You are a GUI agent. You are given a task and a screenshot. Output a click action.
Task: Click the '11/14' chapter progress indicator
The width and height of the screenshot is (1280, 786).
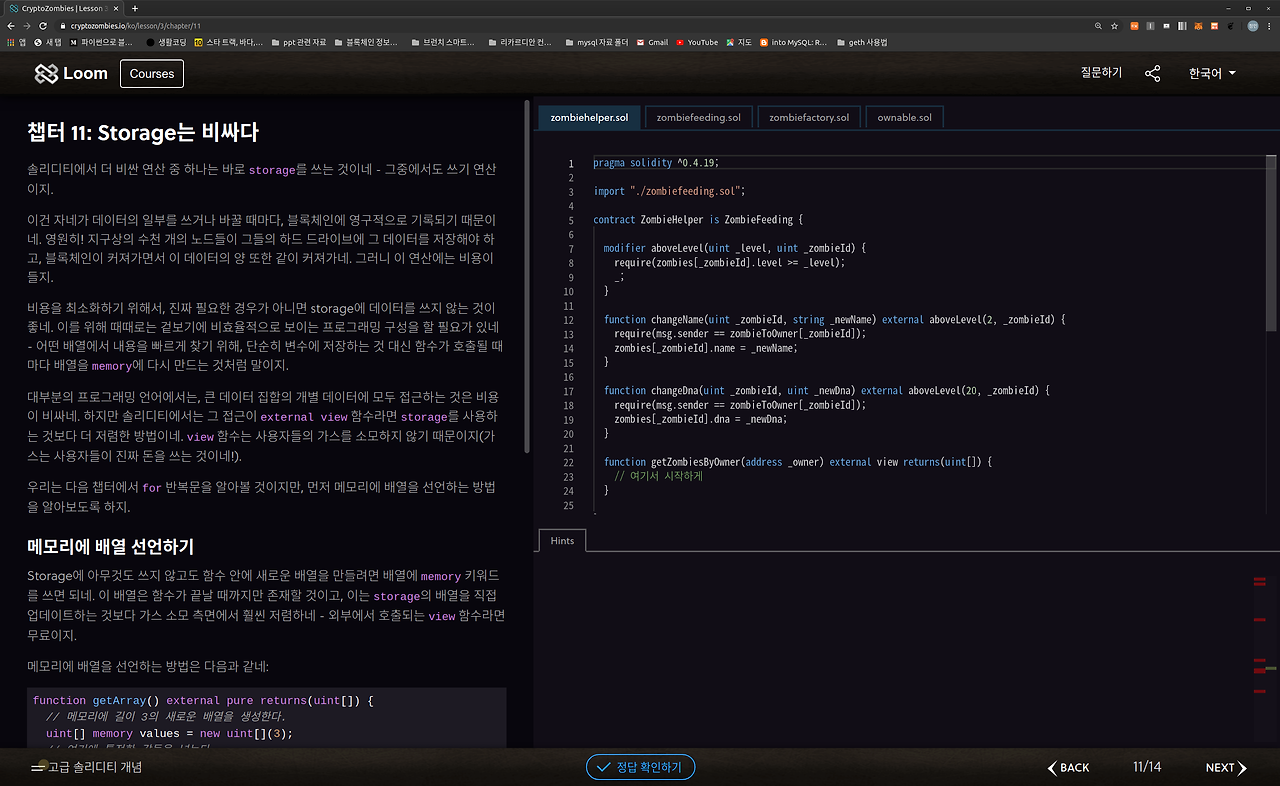point(1147,767)
